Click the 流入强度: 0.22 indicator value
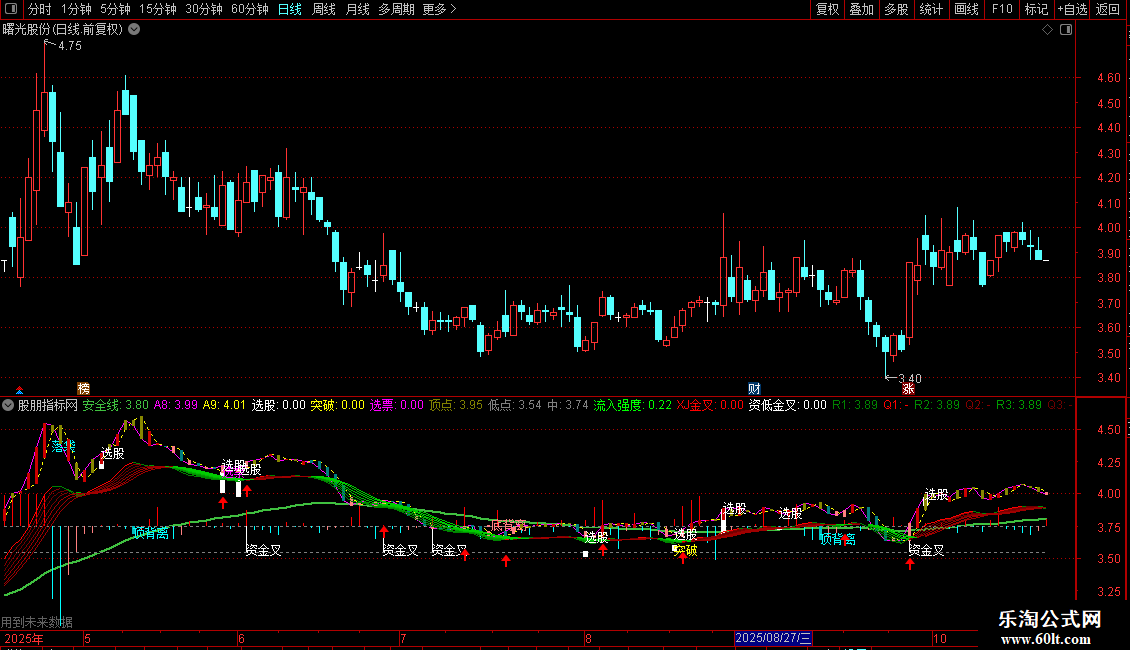 [633, 405]
